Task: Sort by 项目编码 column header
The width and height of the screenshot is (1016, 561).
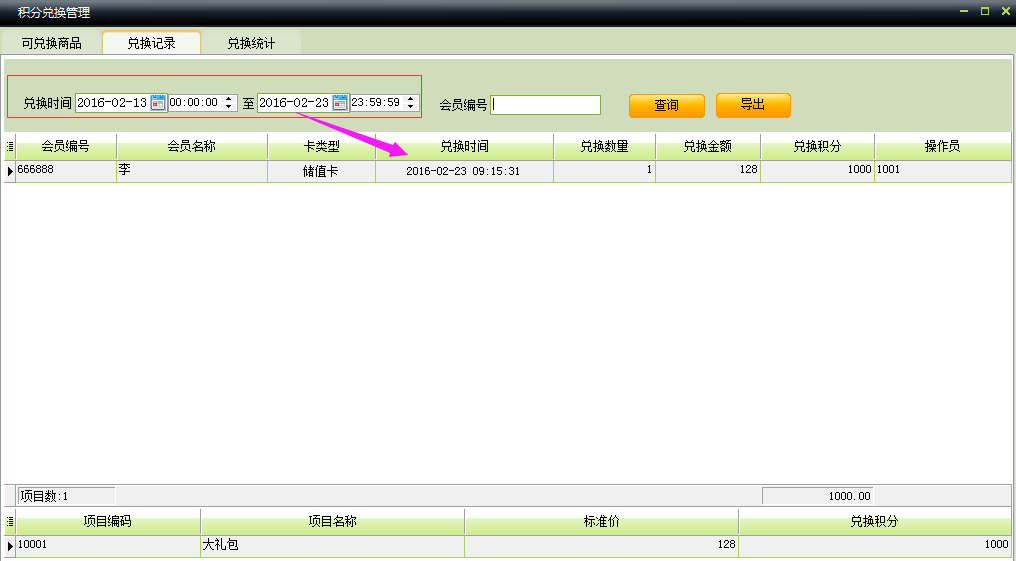Action: (108, 521)
